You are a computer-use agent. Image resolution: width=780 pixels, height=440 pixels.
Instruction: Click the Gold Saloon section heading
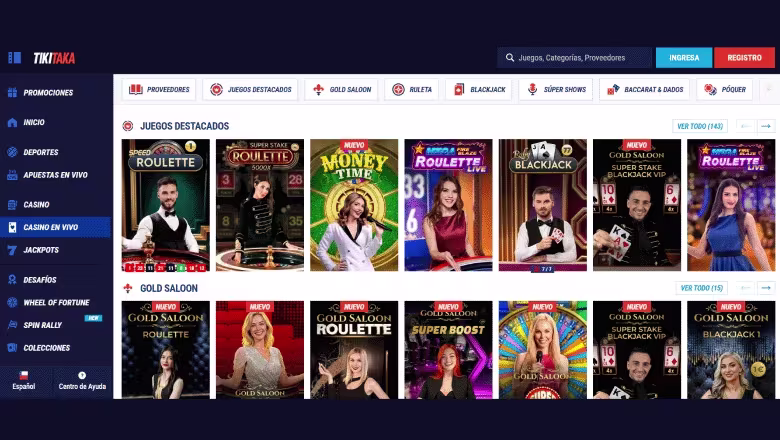(x=169, y=288)
